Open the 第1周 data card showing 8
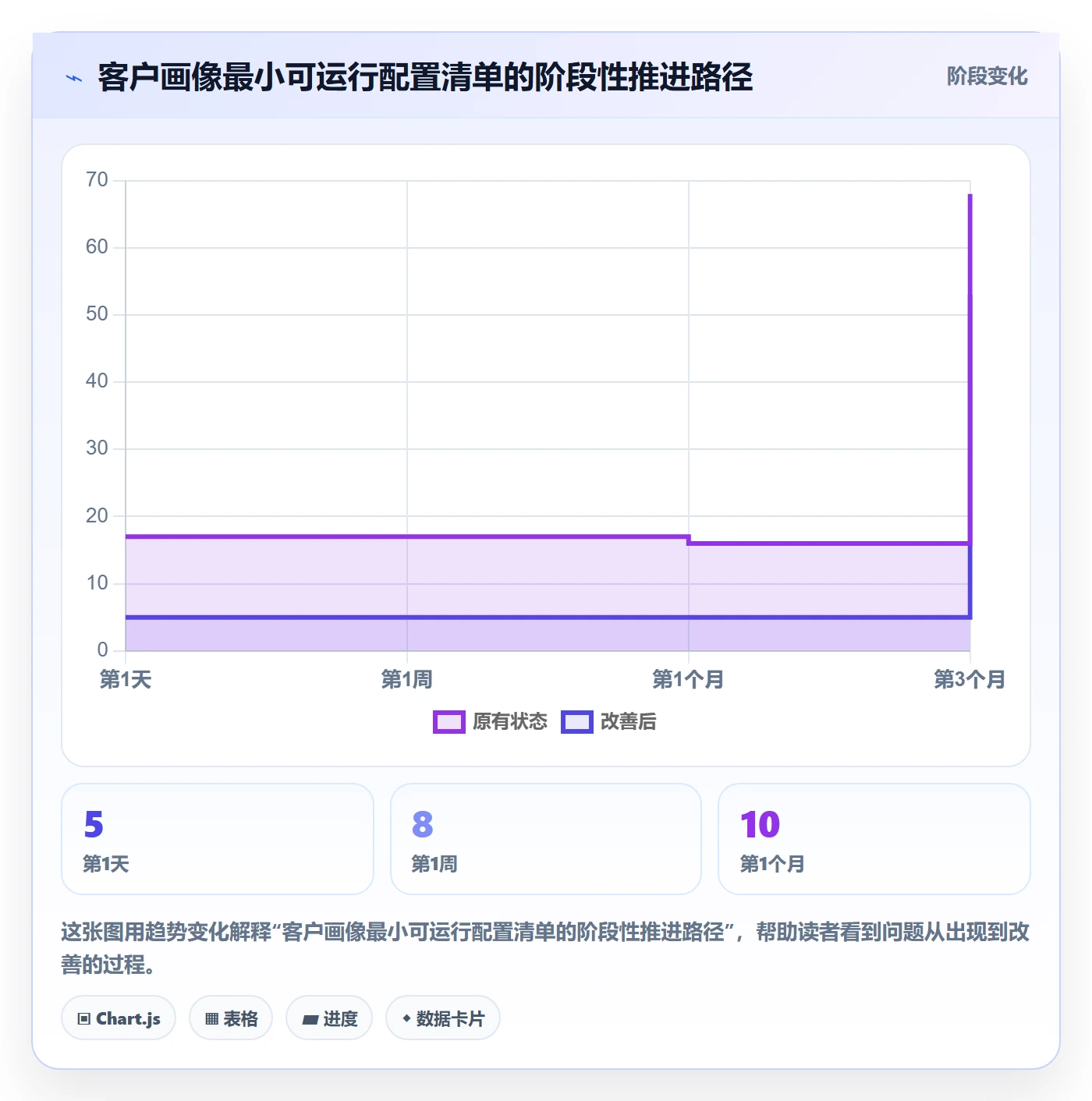 [546, 839]
